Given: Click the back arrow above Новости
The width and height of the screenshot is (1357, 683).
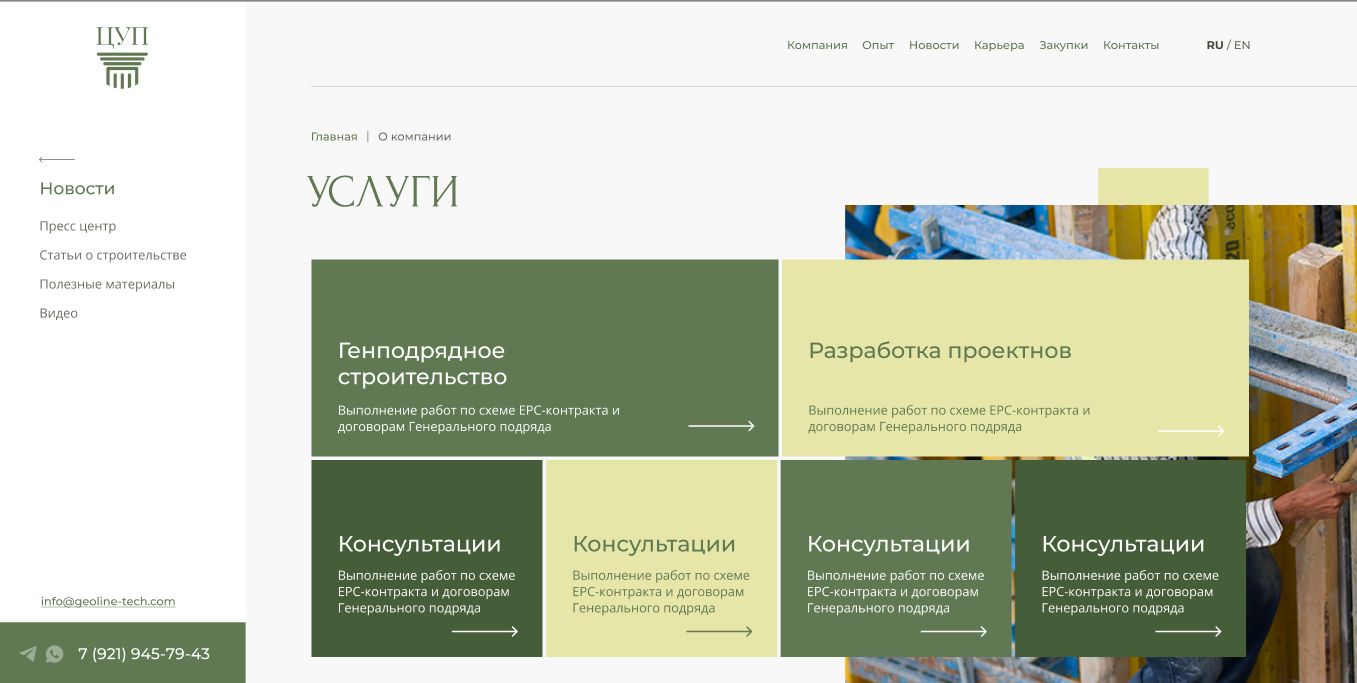Looking at the screenshot, I should tap(55, 158).
